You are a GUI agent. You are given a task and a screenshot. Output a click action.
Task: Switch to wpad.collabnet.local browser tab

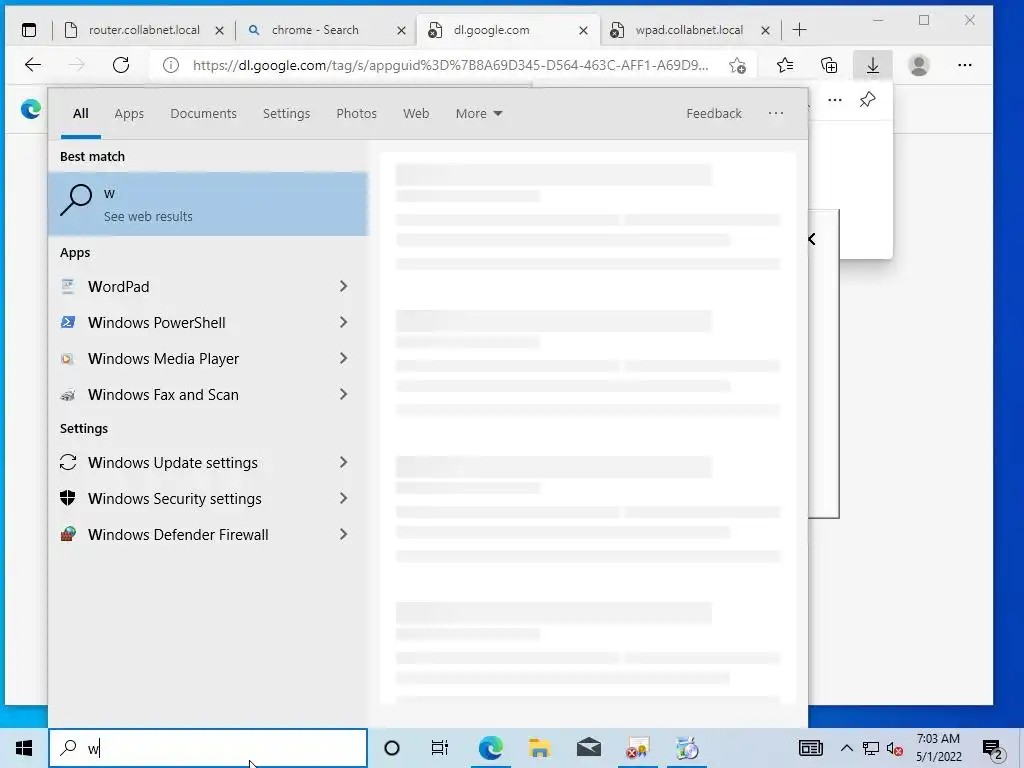[x=689, y=30]
